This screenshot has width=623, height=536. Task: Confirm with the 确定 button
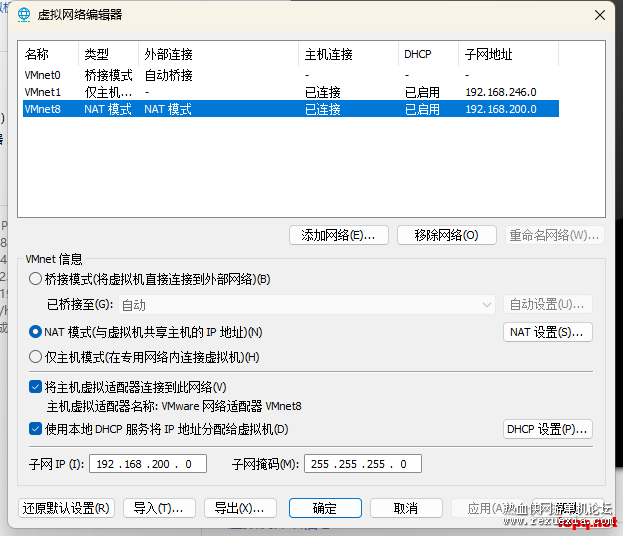325,508
